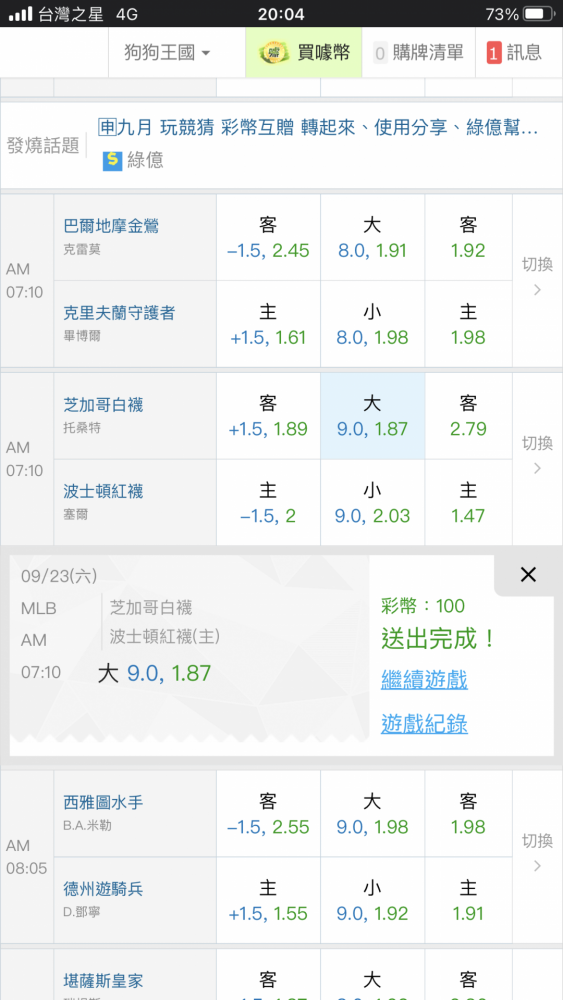
Task: Select 小 9.0, 2.03 Red Sox under
Action: (372, 503)
